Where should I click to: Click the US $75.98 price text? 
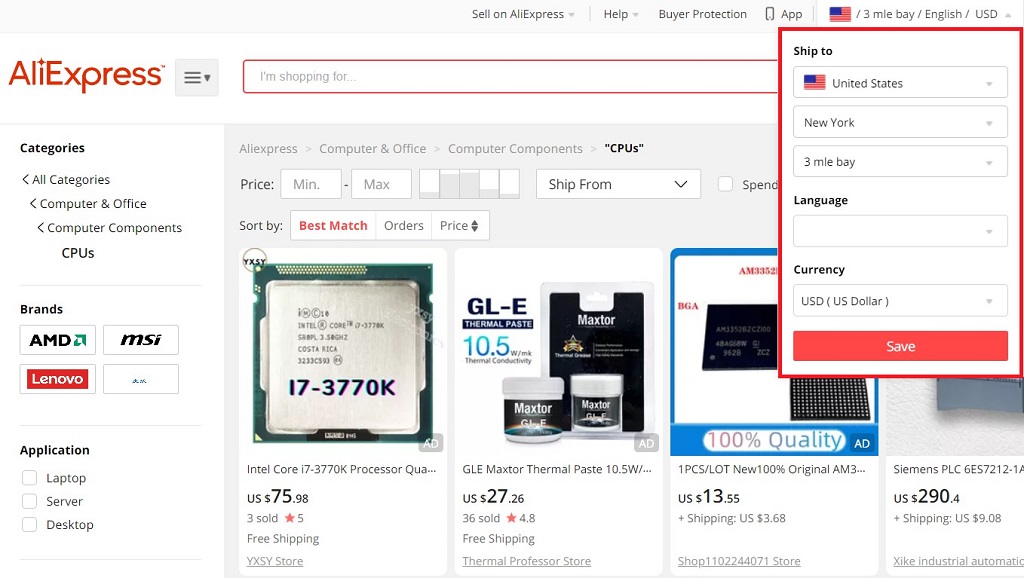click(278, 497)
